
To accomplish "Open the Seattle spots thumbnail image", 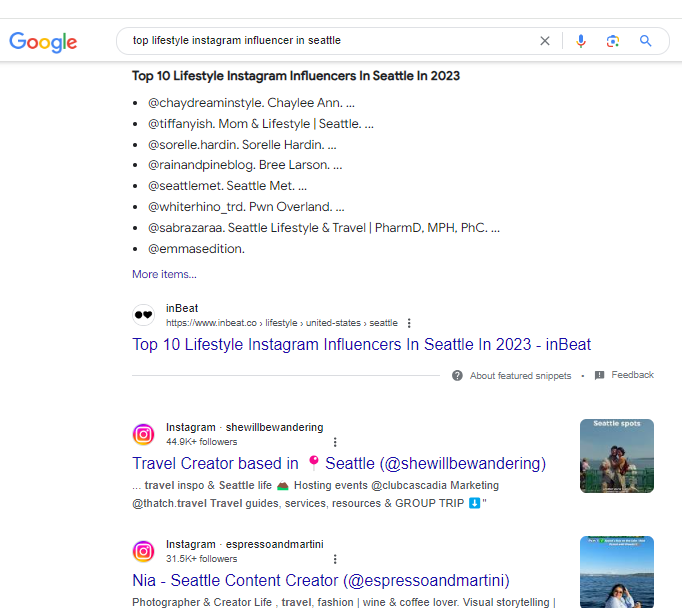I will [617, 456].
